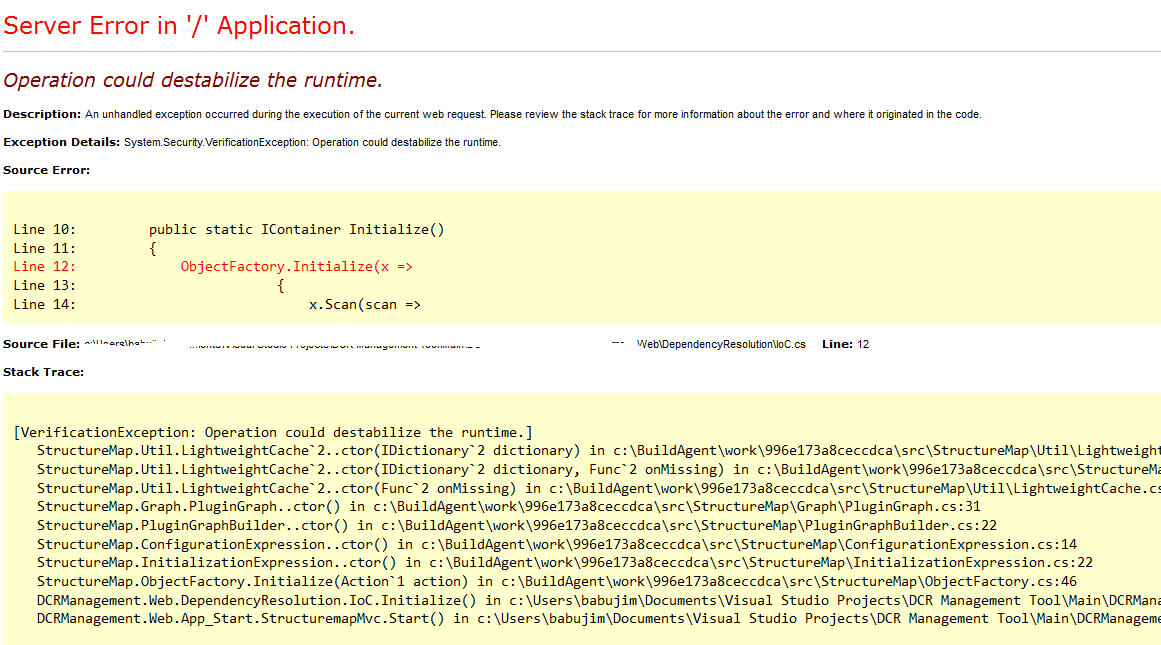Screen dimensions: 1161x645
Task: Click LightweightCache ctor(IDictionary`2 dictionary) stack line
Action: pyautogui.click(x=598, y=451)
